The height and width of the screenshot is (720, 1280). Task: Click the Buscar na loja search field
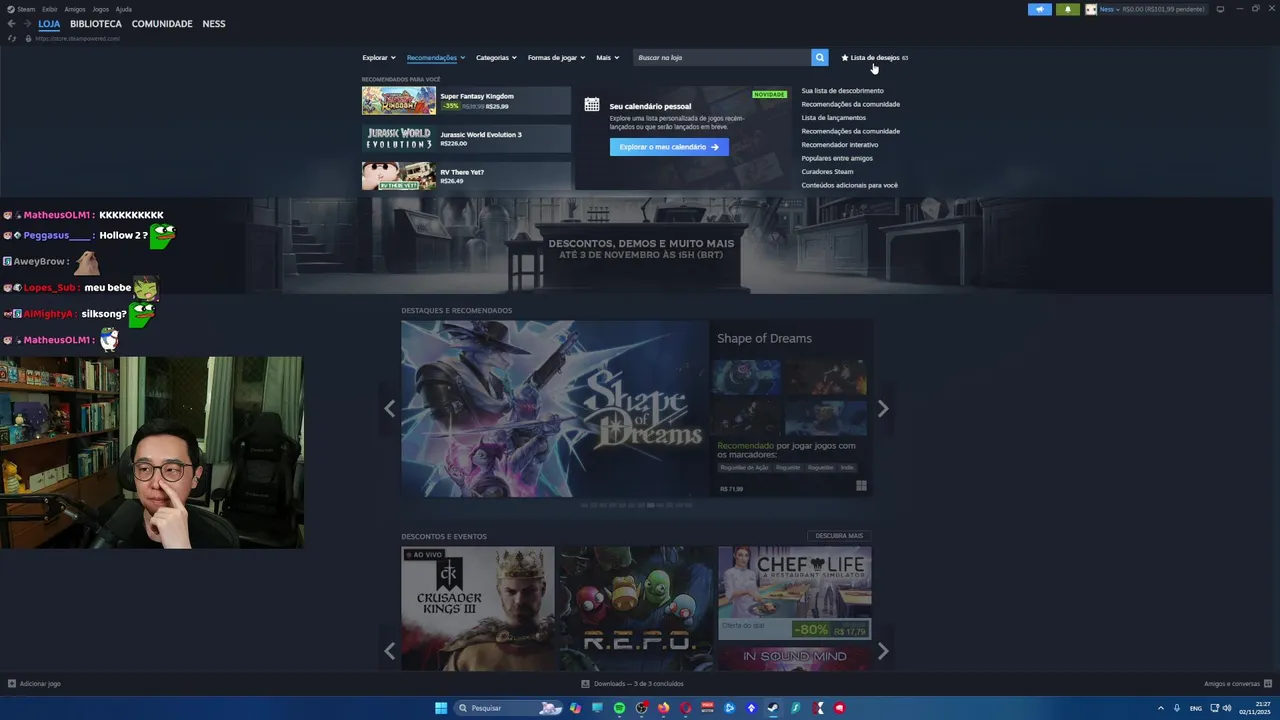[722, 58]
